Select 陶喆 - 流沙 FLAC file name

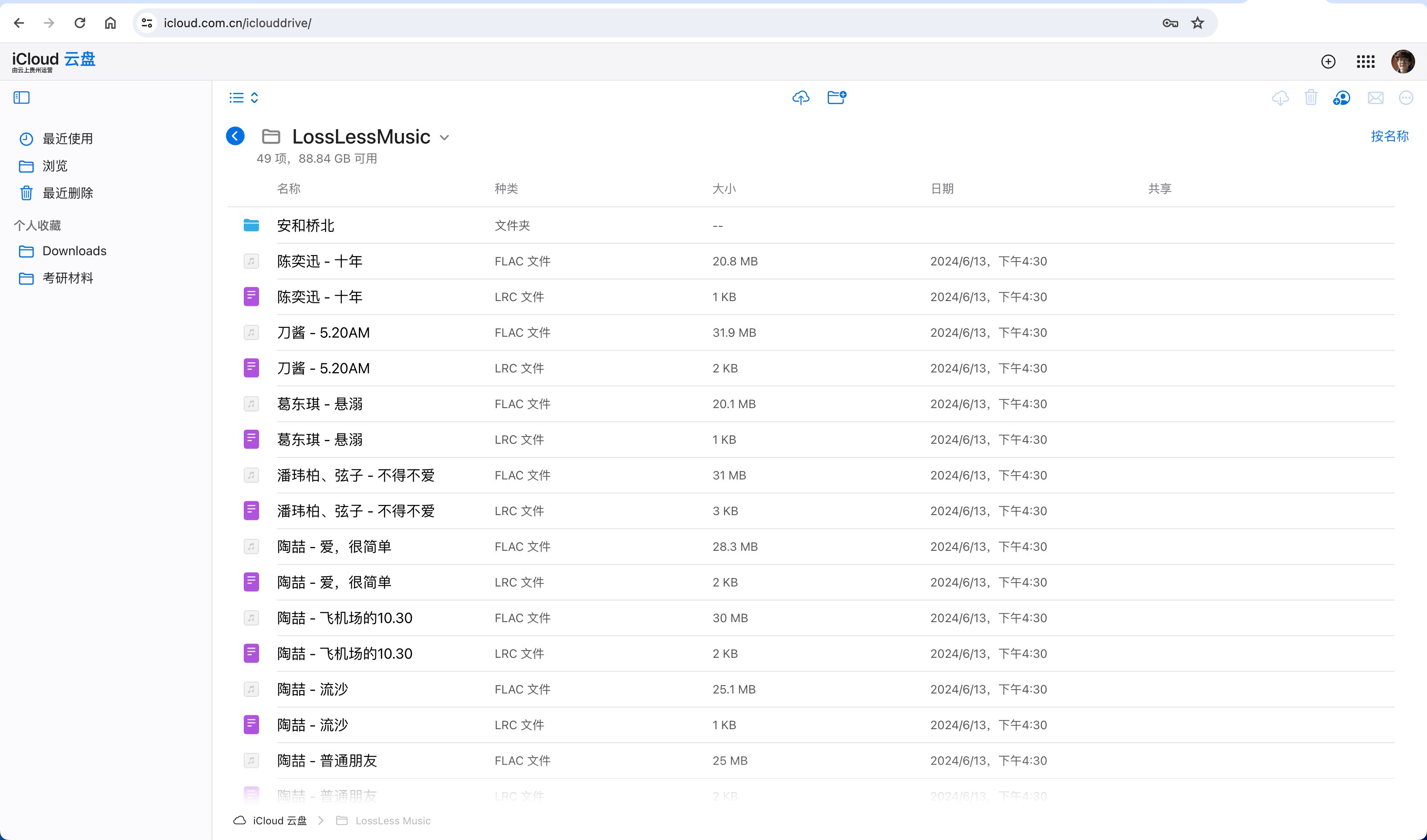[313, 689]
